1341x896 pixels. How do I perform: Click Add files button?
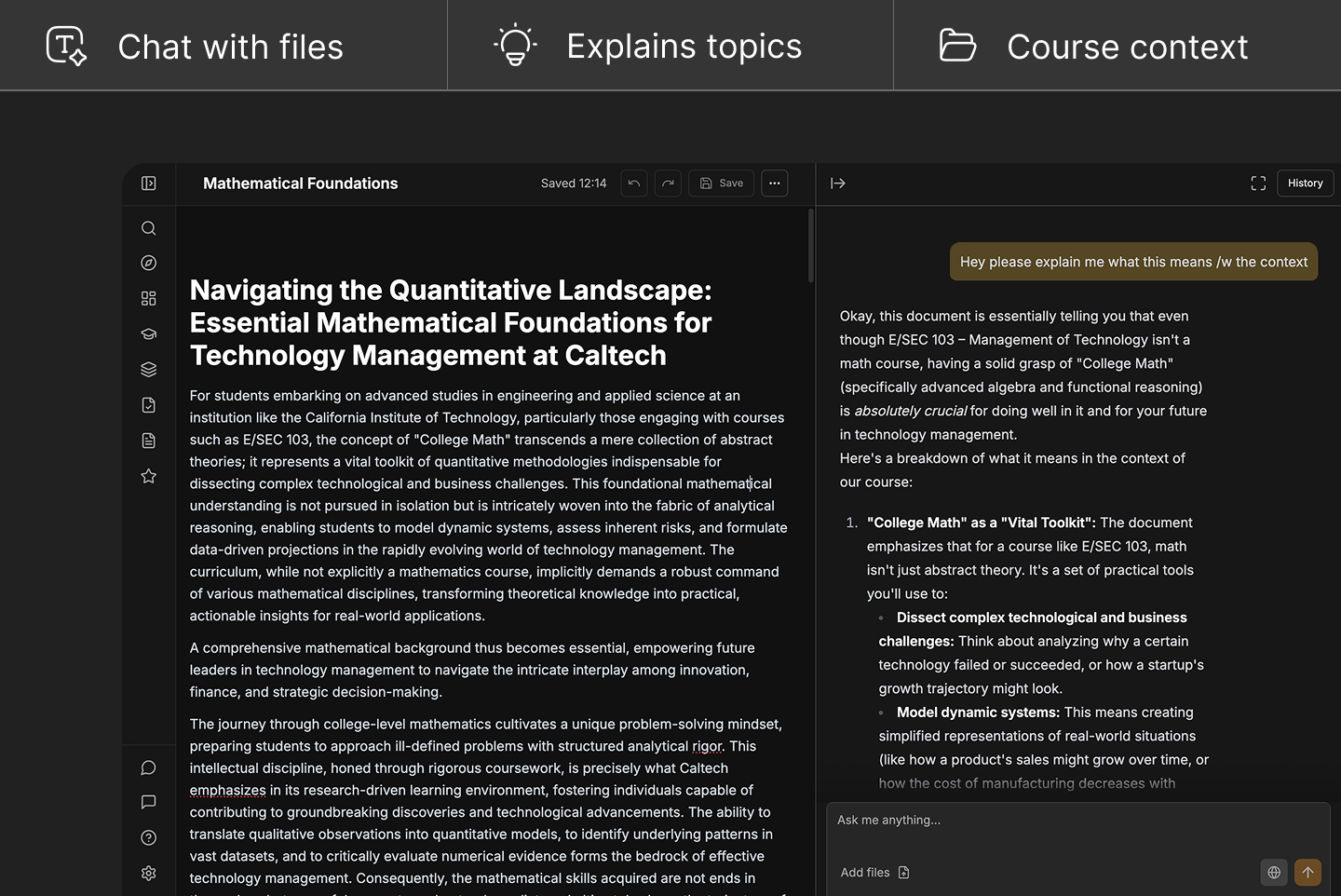[874, 873]
